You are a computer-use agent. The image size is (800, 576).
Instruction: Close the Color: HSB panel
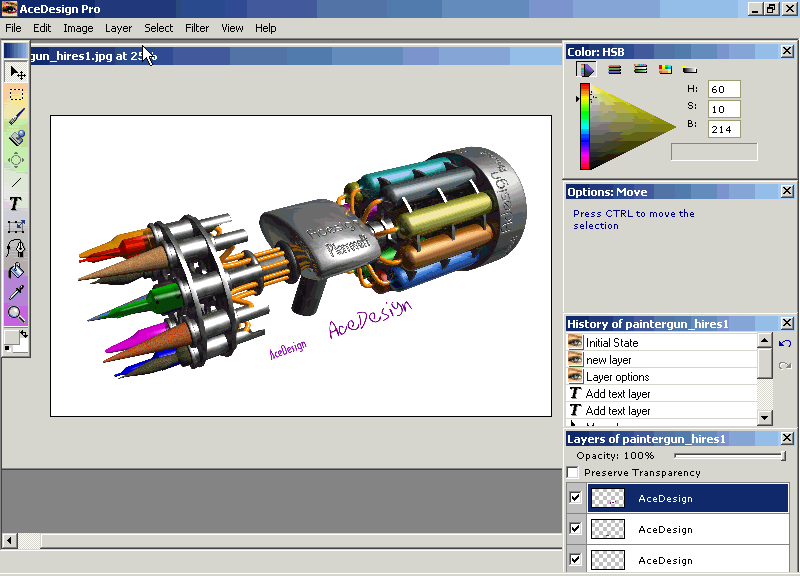[x=787, y=51]
